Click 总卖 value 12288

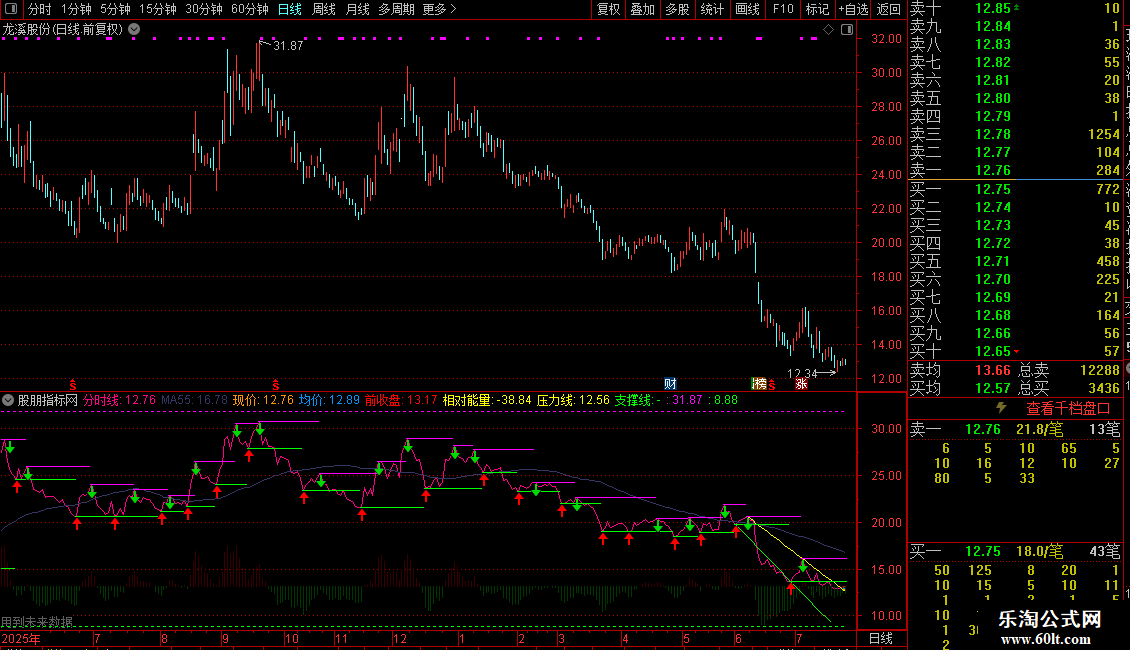[x=1100, y=370]
